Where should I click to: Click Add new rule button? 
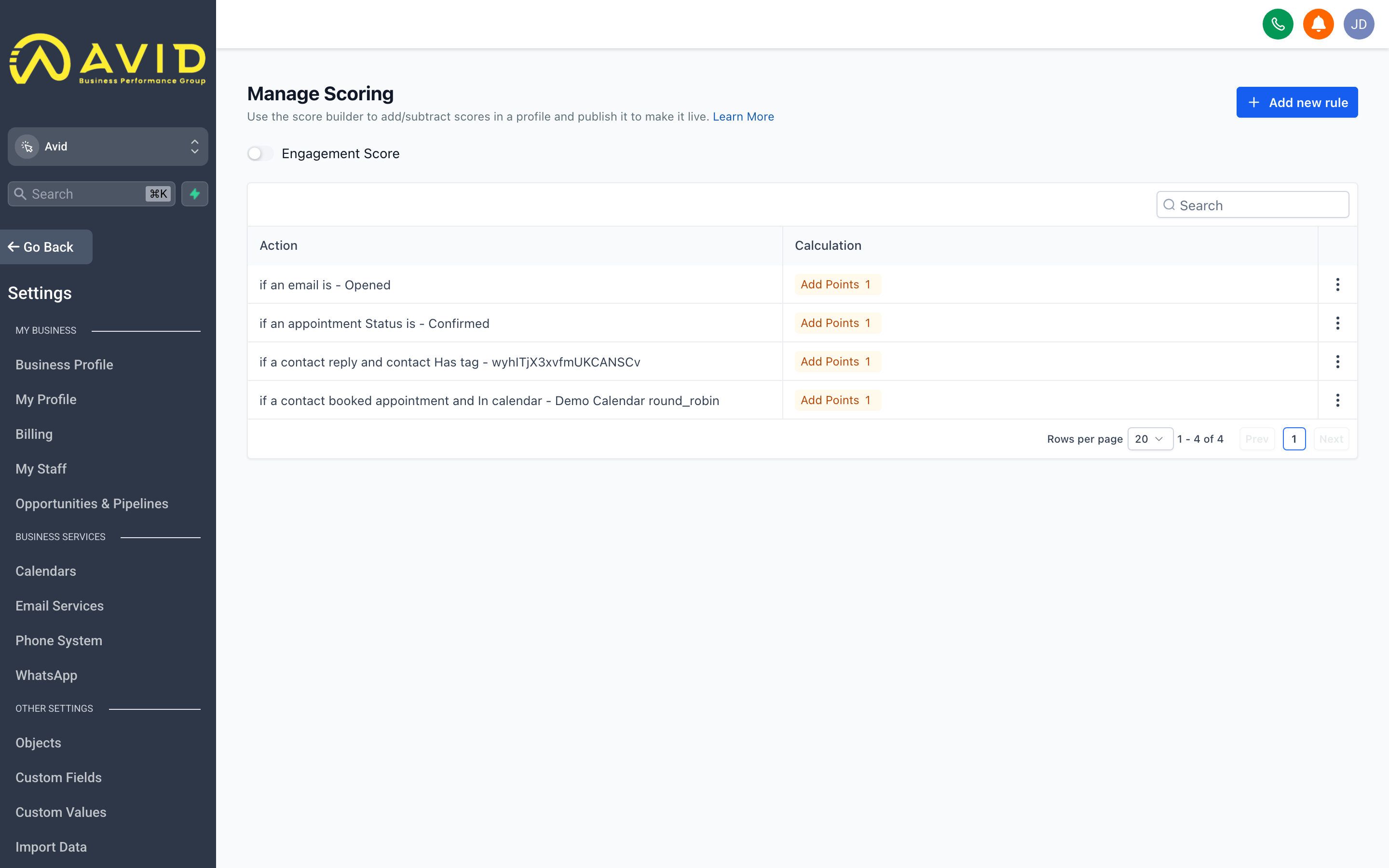[1296, 102]
